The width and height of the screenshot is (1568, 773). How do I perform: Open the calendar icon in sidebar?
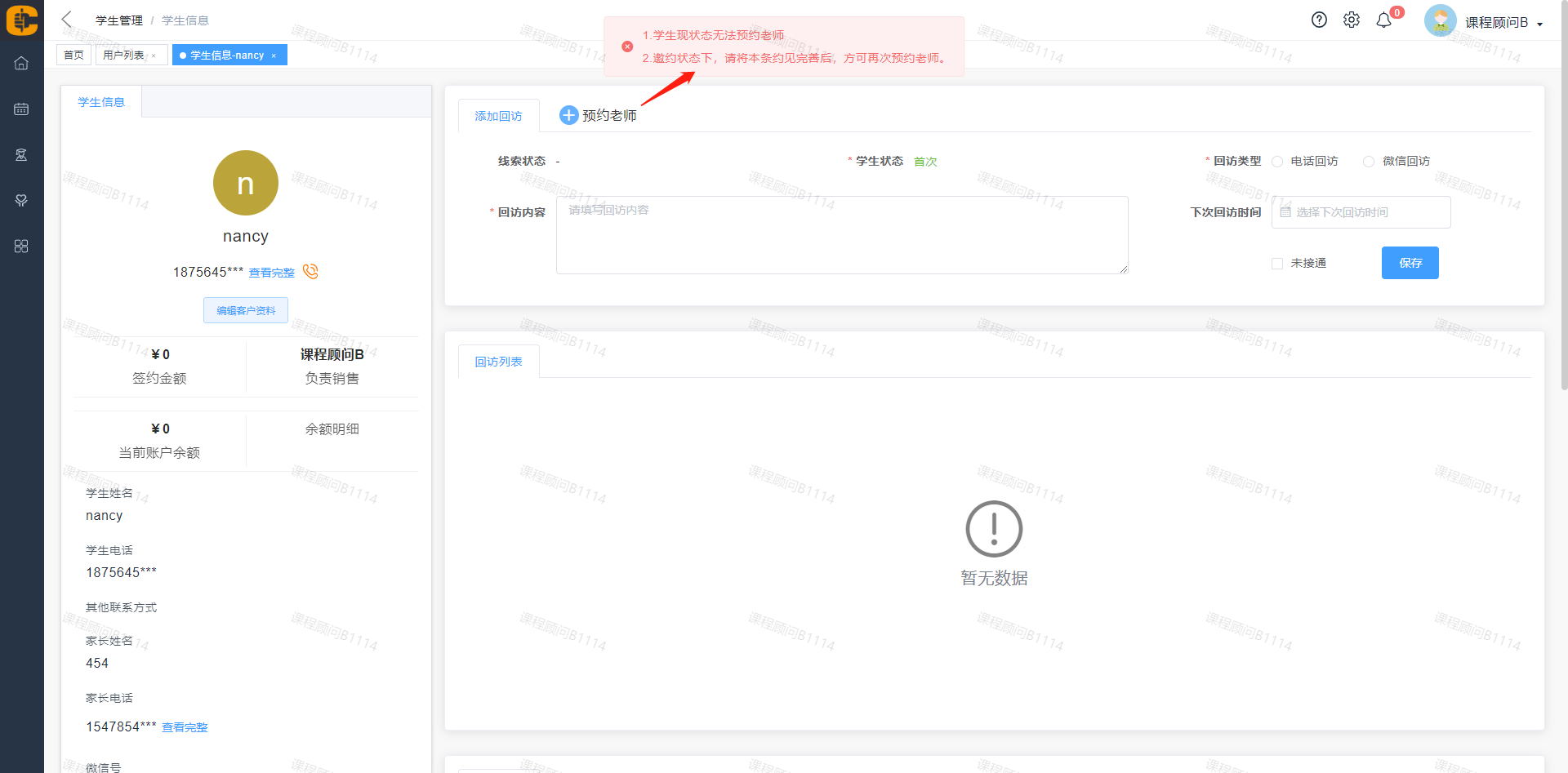click(21, 109)
